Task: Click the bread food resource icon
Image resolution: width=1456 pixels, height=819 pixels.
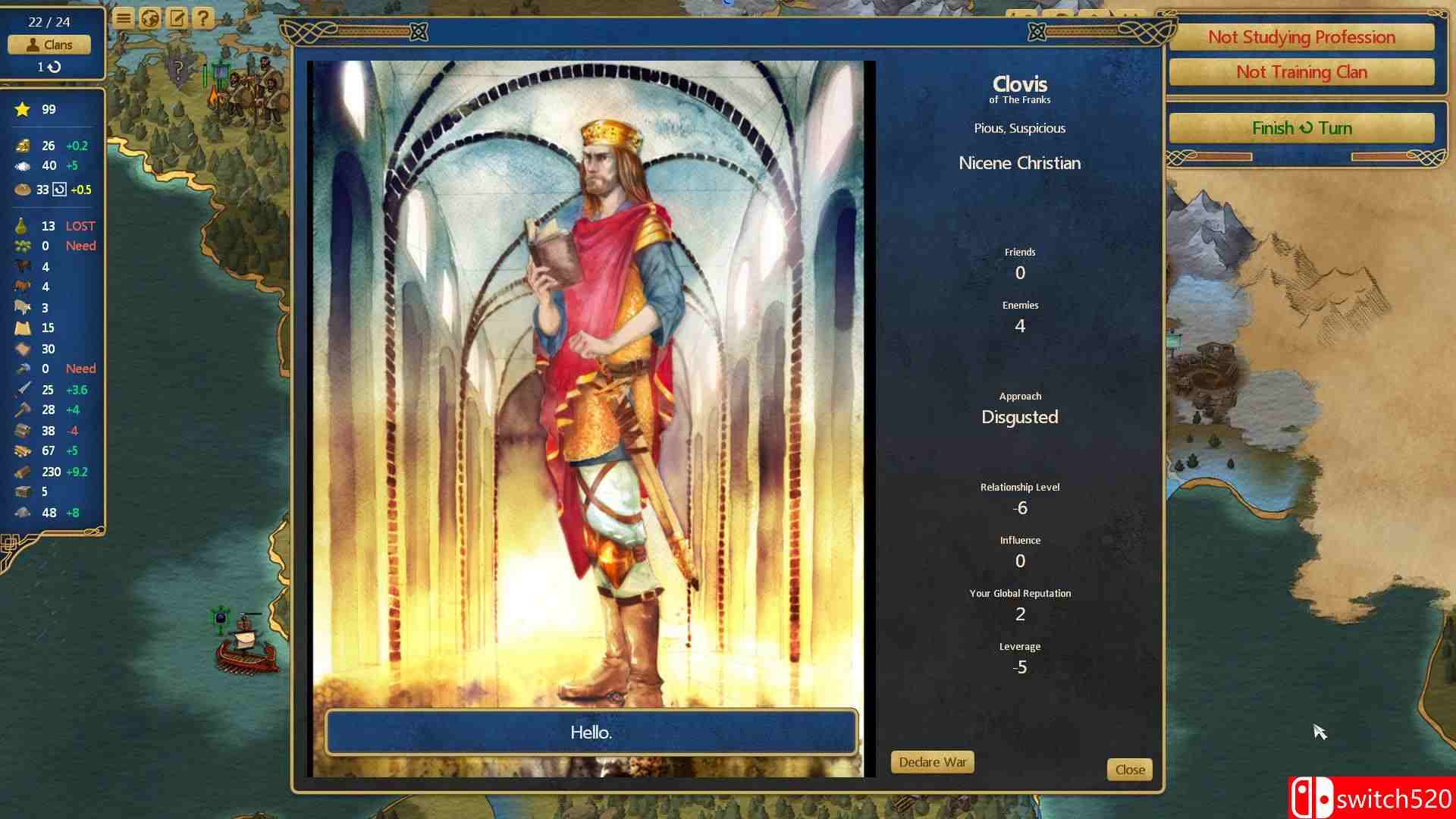Action: pyautogui.click(x=23, y=190)
